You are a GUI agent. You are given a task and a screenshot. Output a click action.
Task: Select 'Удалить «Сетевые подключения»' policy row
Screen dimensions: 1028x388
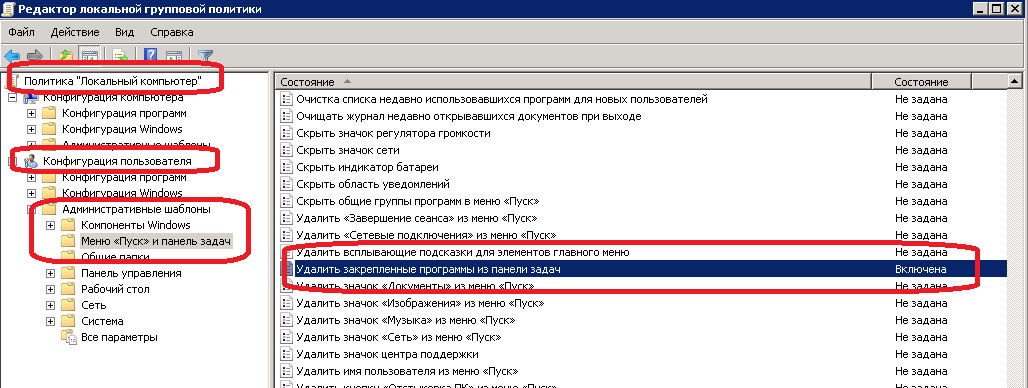click(426, 235)
